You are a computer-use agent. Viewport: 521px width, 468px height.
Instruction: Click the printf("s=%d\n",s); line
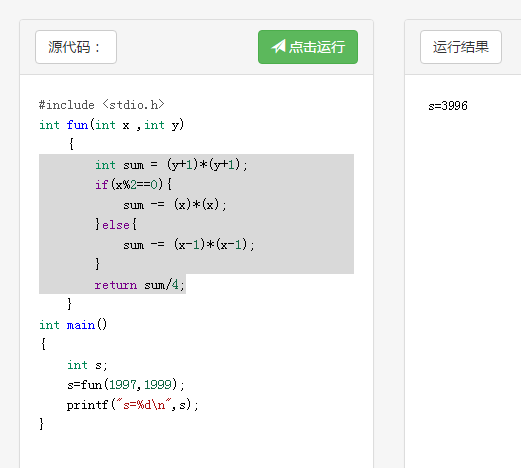tap(133, 405)
